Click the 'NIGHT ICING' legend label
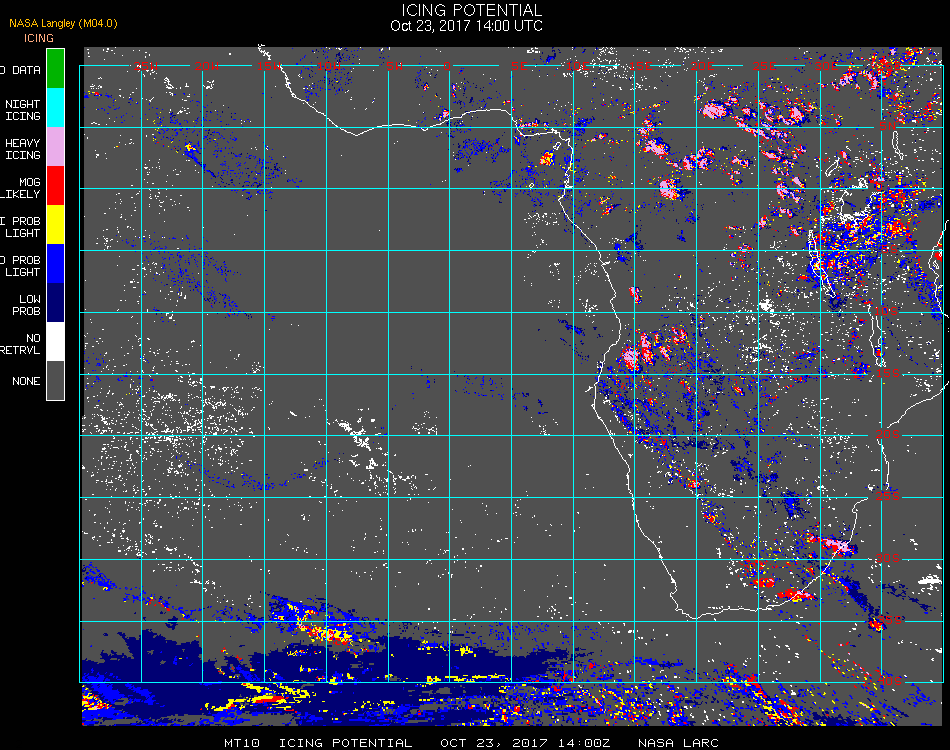 [22, 110]
